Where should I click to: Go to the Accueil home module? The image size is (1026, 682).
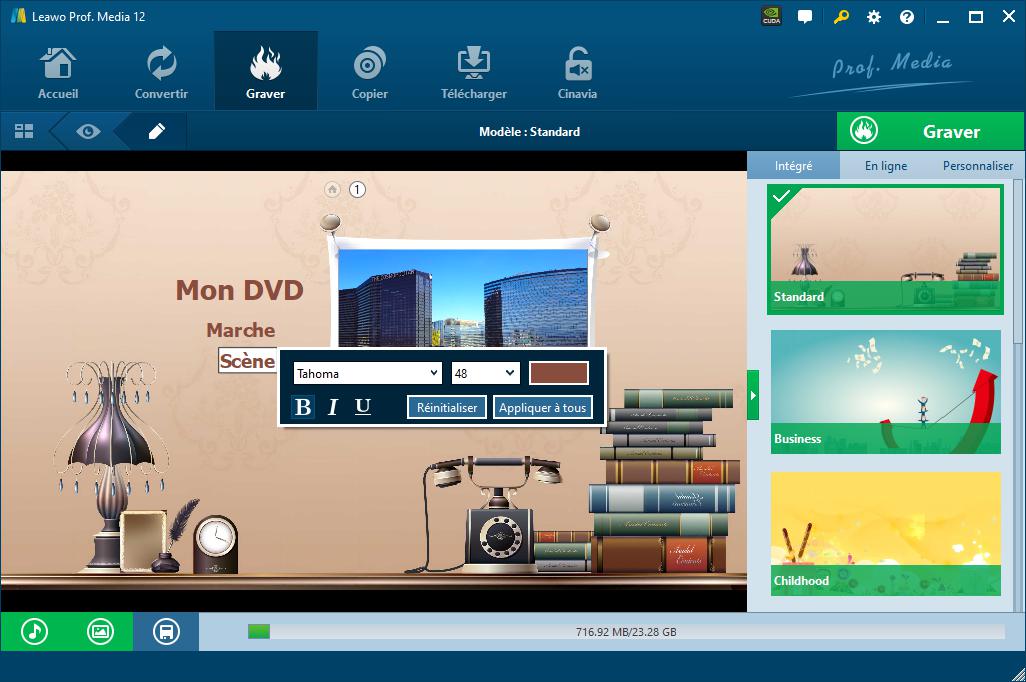point(58,72)
